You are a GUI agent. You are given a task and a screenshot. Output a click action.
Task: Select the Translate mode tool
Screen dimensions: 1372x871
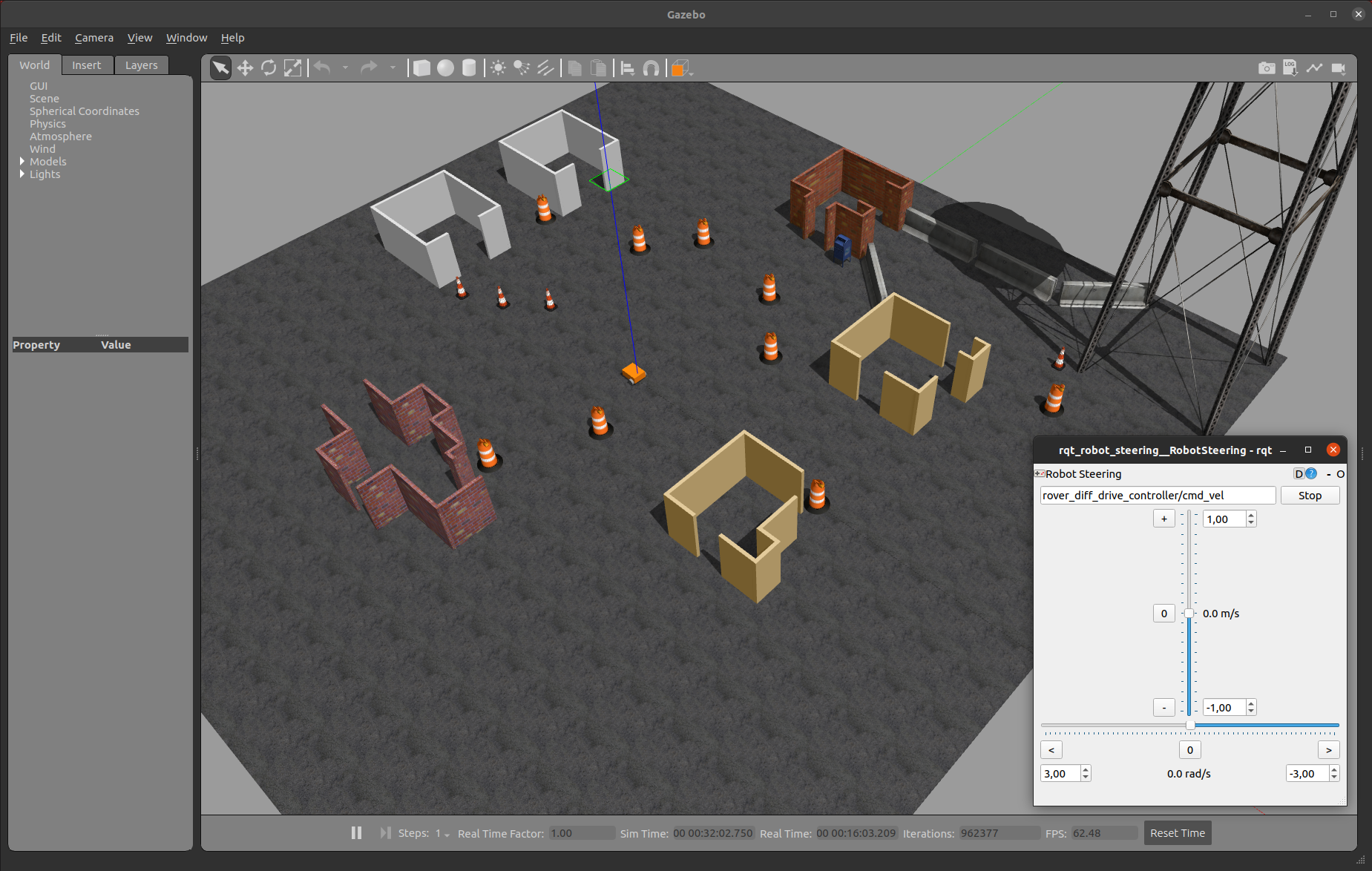(245, 68)
